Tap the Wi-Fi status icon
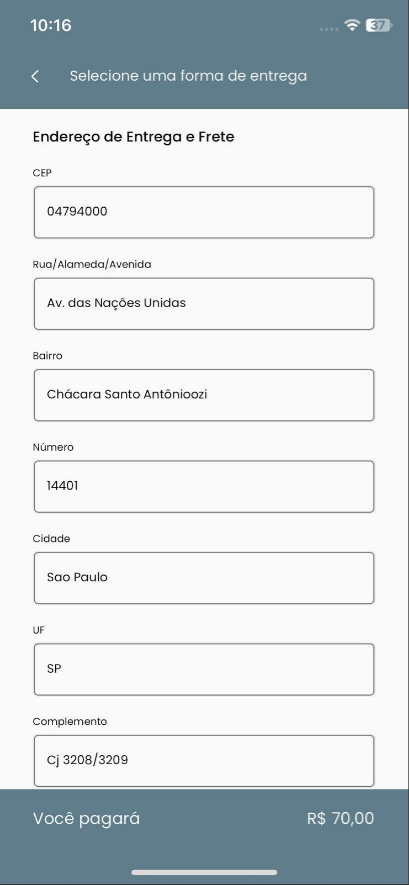This screenshot has width=409, height=885. click(x=352, y=25)
